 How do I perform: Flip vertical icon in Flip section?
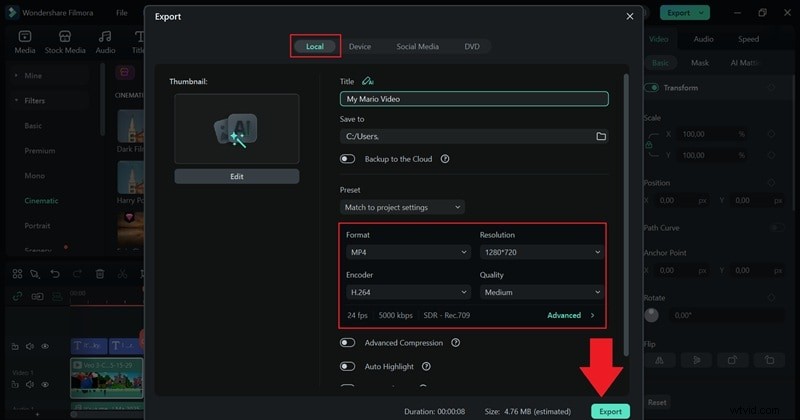pyautogui.click(x=696, y=360)
